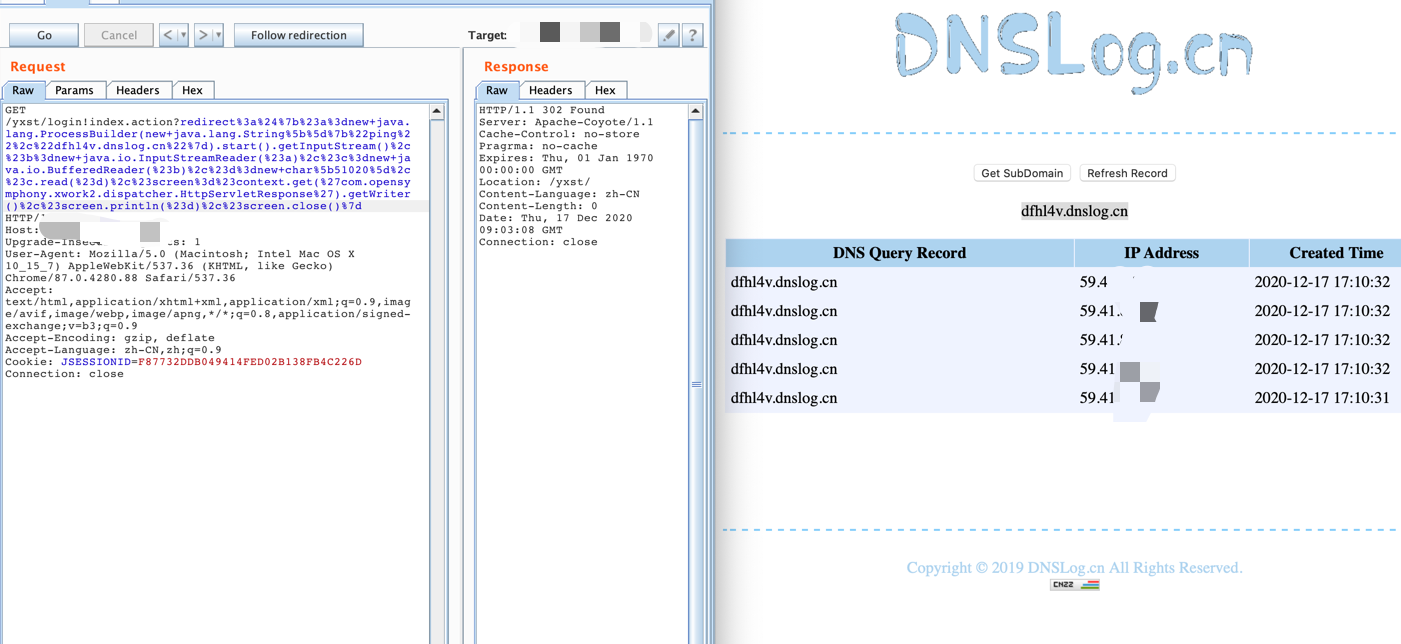Click the Content-Length: 0 response line
1401x644 pixels.
538,206
